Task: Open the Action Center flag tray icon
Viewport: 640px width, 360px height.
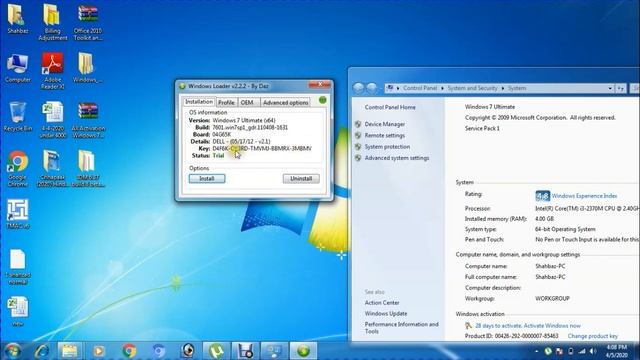Action: pos(560,351)
